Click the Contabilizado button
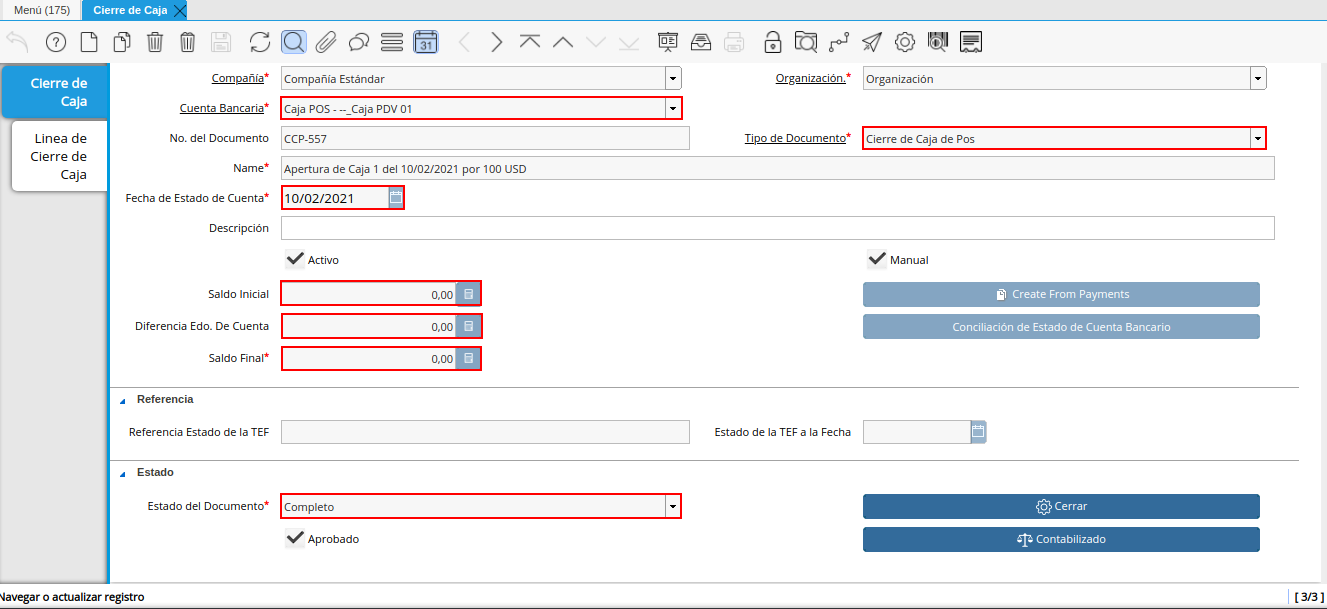The height and width of the screenshot is (609, 1327). coord(1061,539)
